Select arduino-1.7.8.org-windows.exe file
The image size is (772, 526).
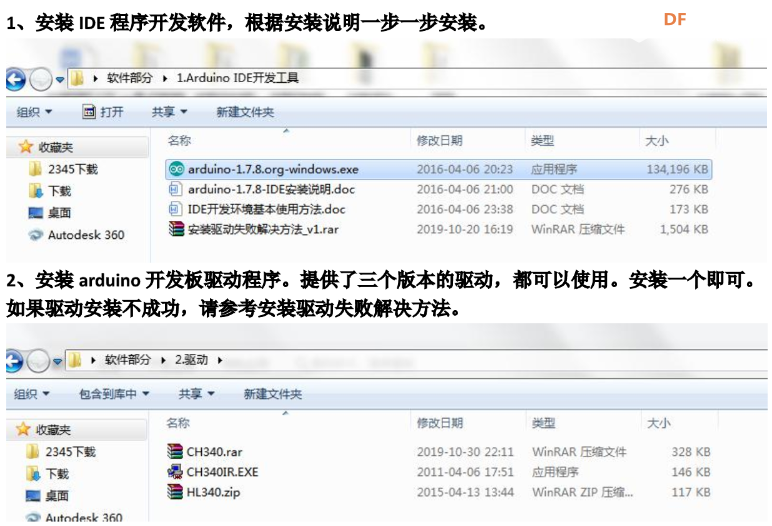(438, 169)
